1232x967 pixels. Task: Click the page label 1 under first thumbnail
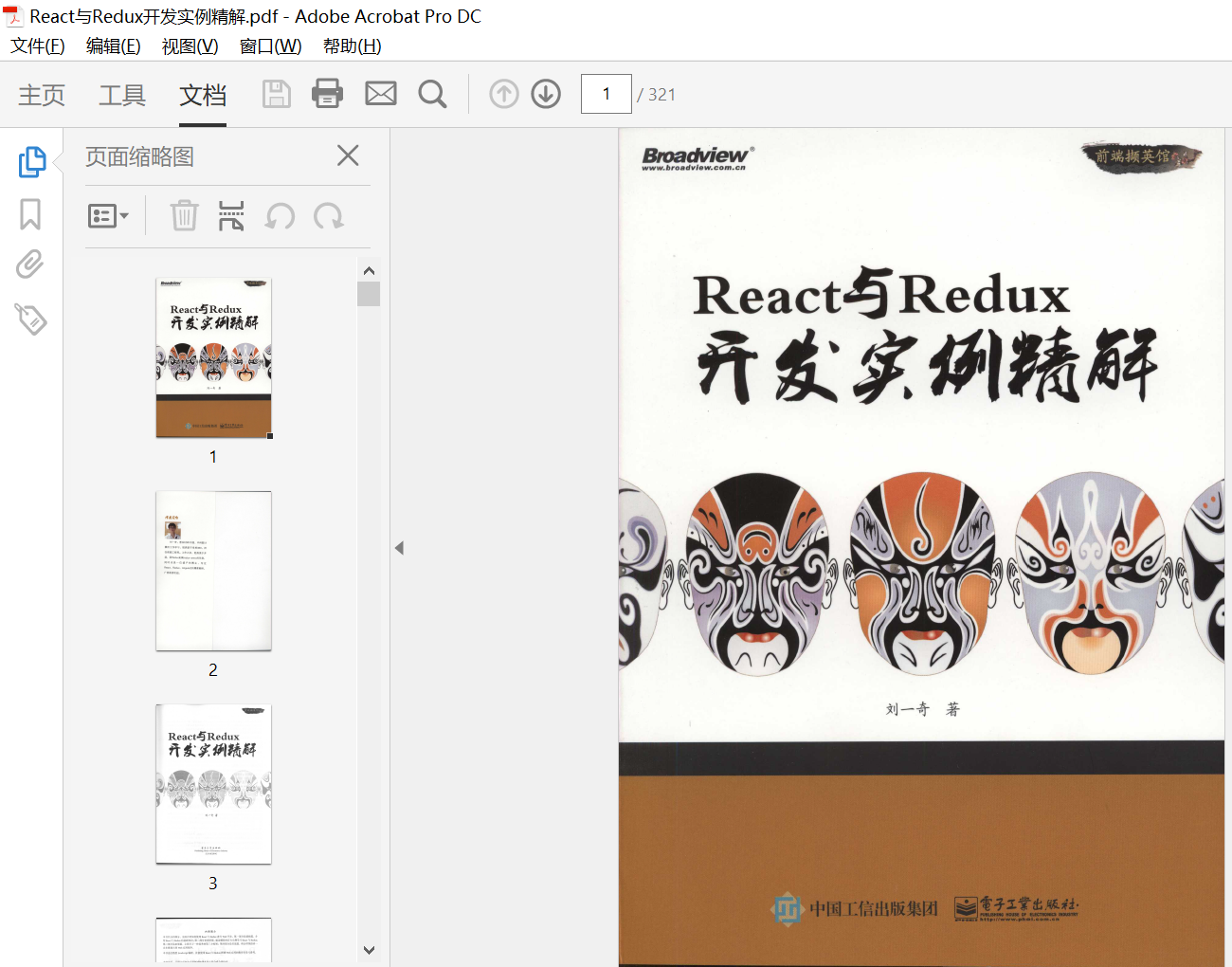click(x=213, y=457)
